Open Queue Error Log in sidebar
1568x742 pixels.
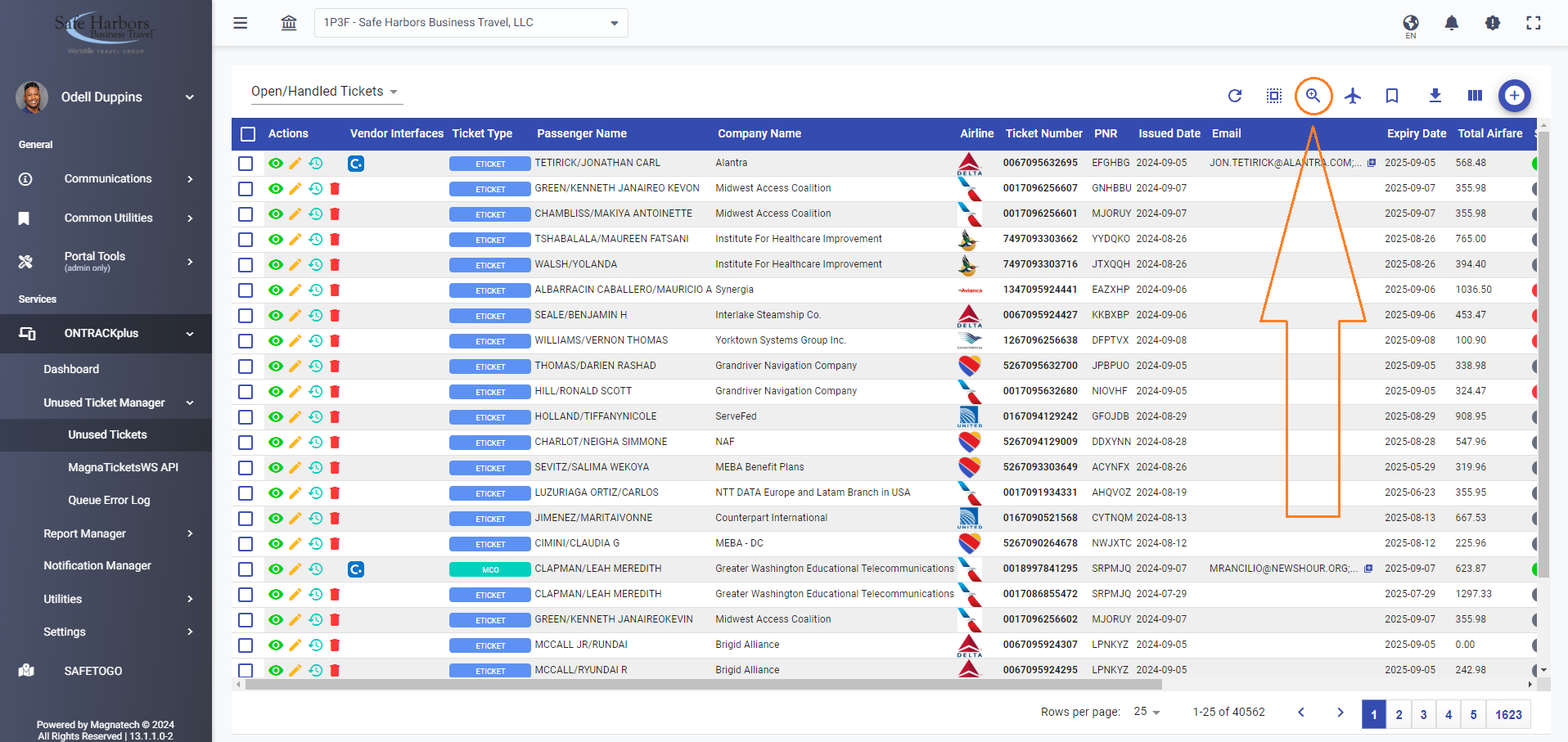[109, 500]
